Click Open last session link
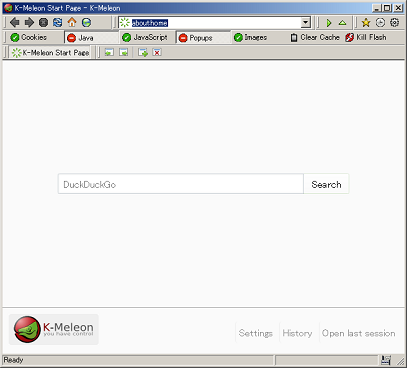Viewport: 407px width, 368px height. pos(359,333)
